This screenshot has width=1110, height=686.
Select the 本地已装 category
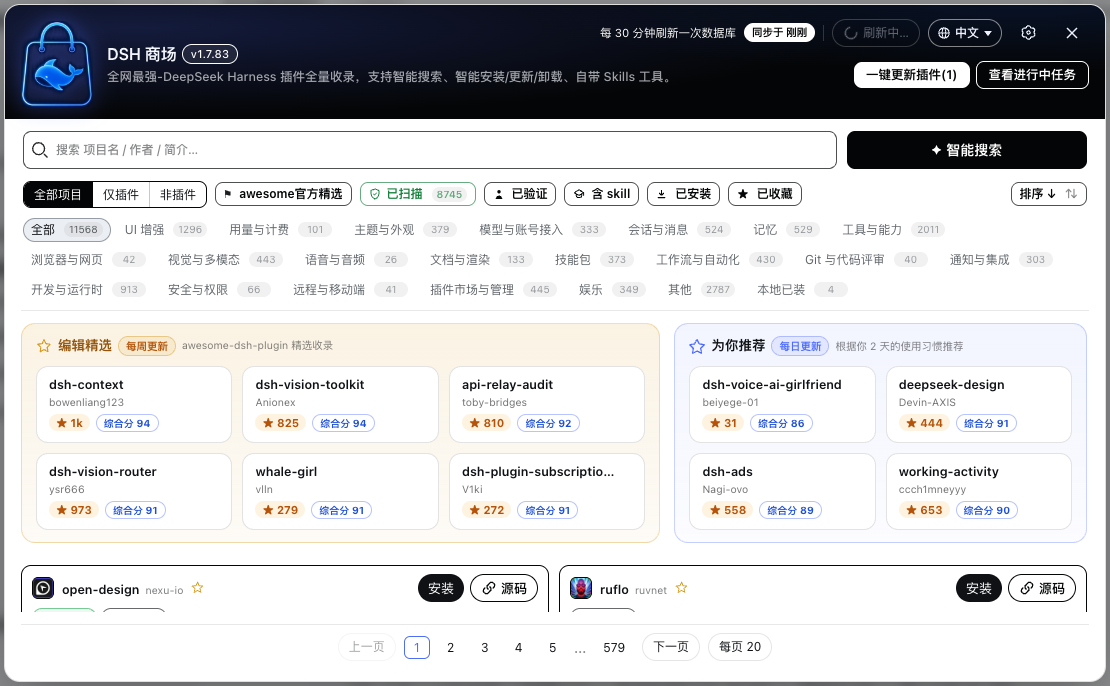pyautogui.click(x=802, y=290)
